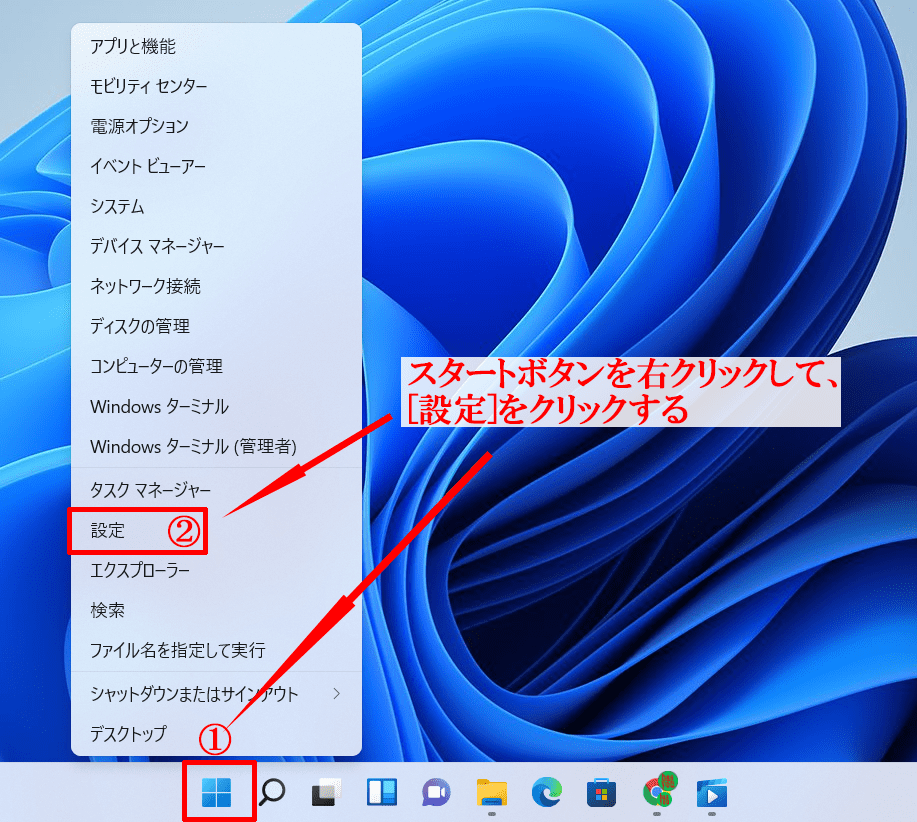The width and height of the screenshot is (917, 822).
Task: Expand シャットダウンまたはサインアウト submenu
Action: point(215,693)
